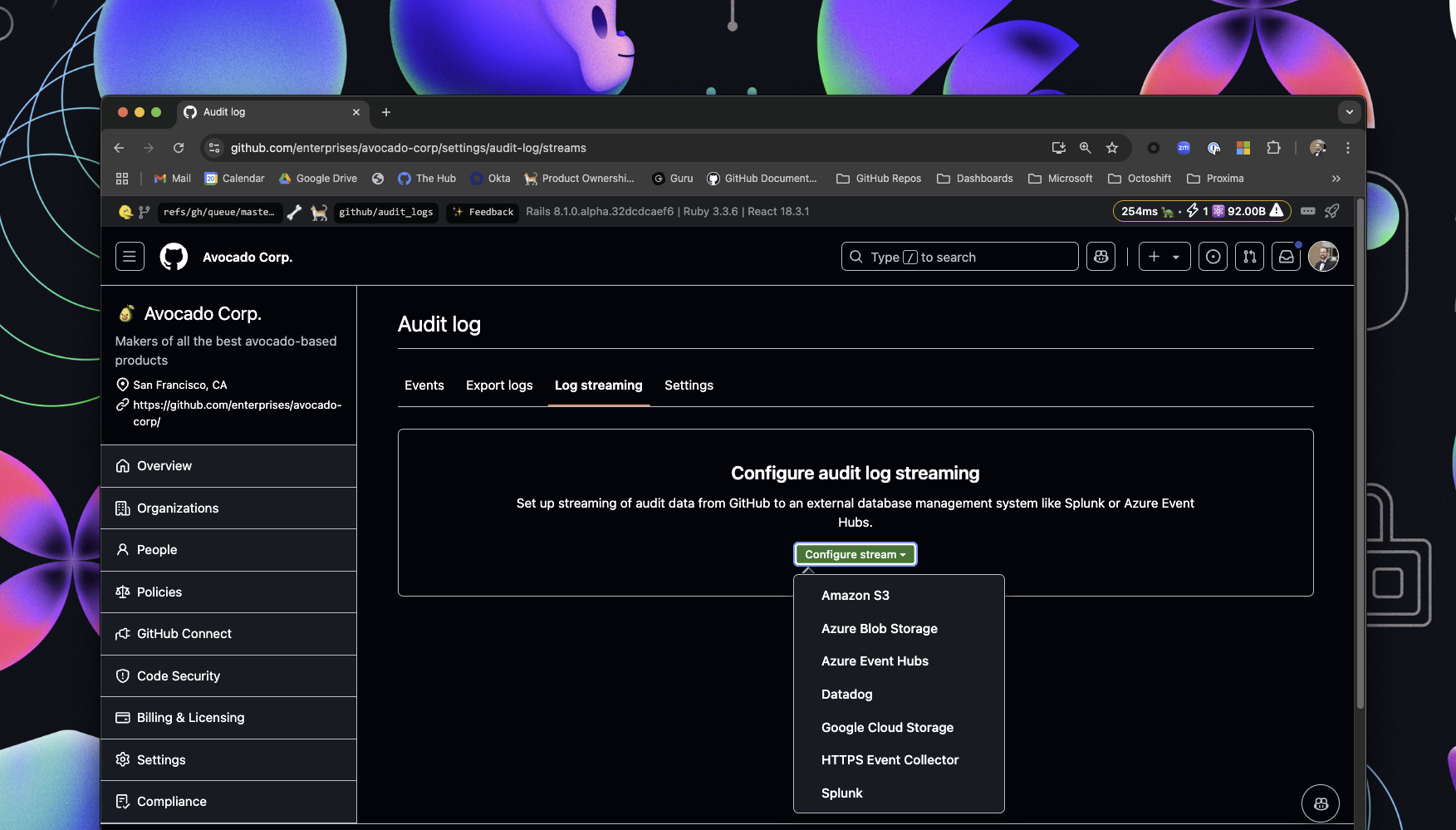The width and height of the screenshot is (1456, 830).
Task: Expand the Configure stream dropdown
Action: (855, 554)
